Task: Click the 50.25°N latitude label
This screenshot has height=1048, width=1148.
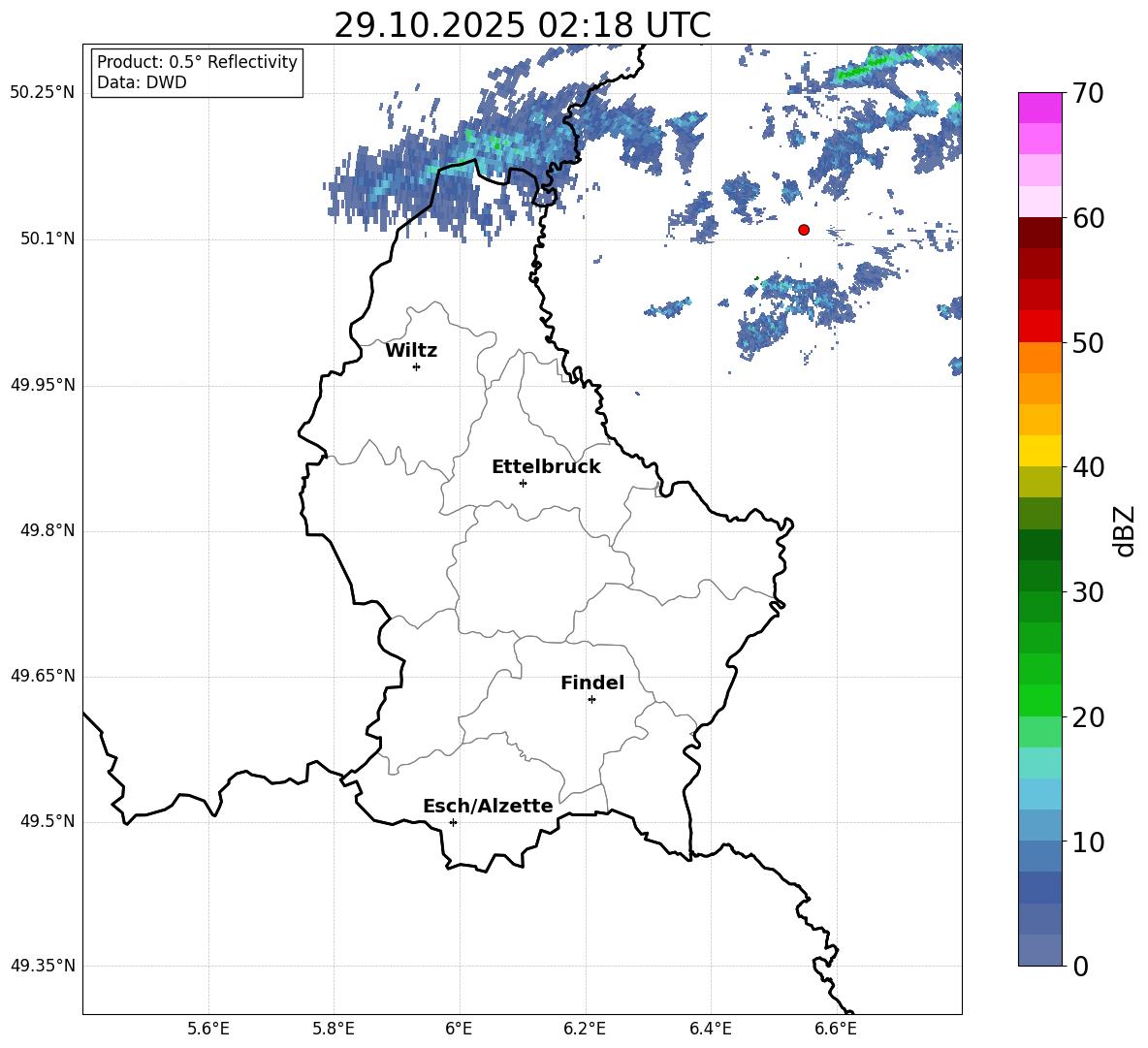Action: [43, 93]
